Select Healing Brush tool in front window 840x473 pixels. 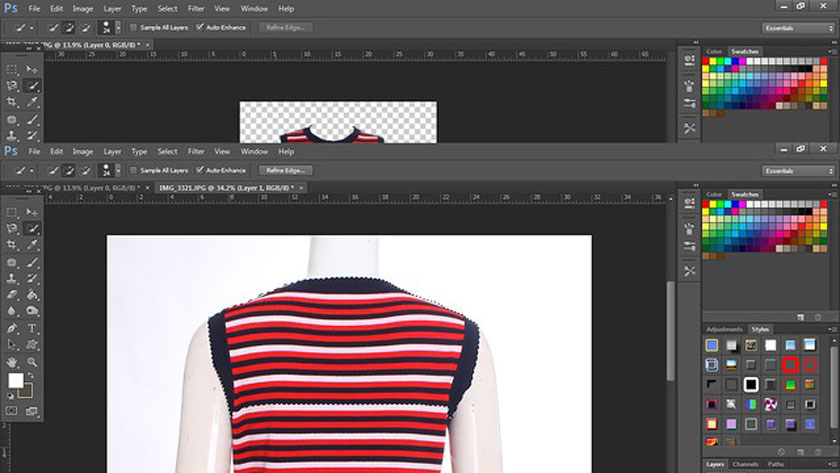[x=12, y=262]
